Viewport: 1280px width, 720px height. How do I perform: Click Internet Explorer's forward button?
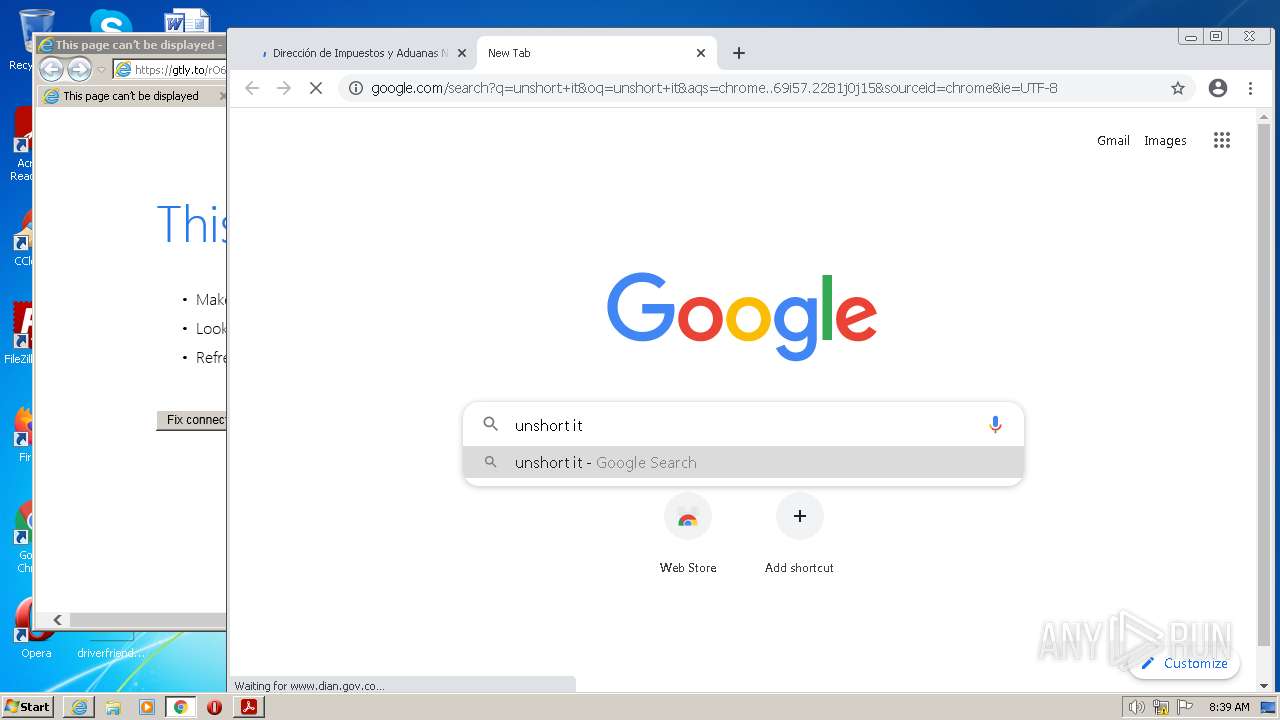[79, 69]
